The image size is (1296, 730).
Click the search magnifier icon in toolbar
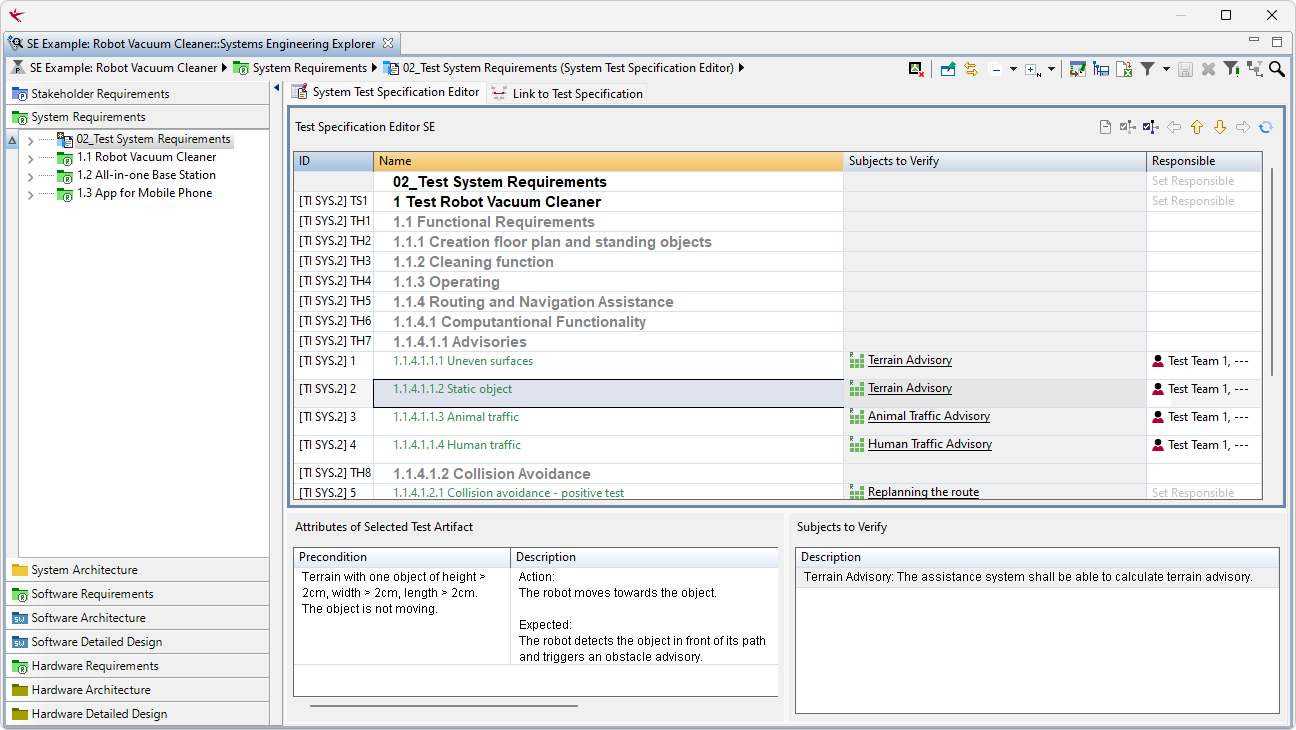(x=1277, y=69)
